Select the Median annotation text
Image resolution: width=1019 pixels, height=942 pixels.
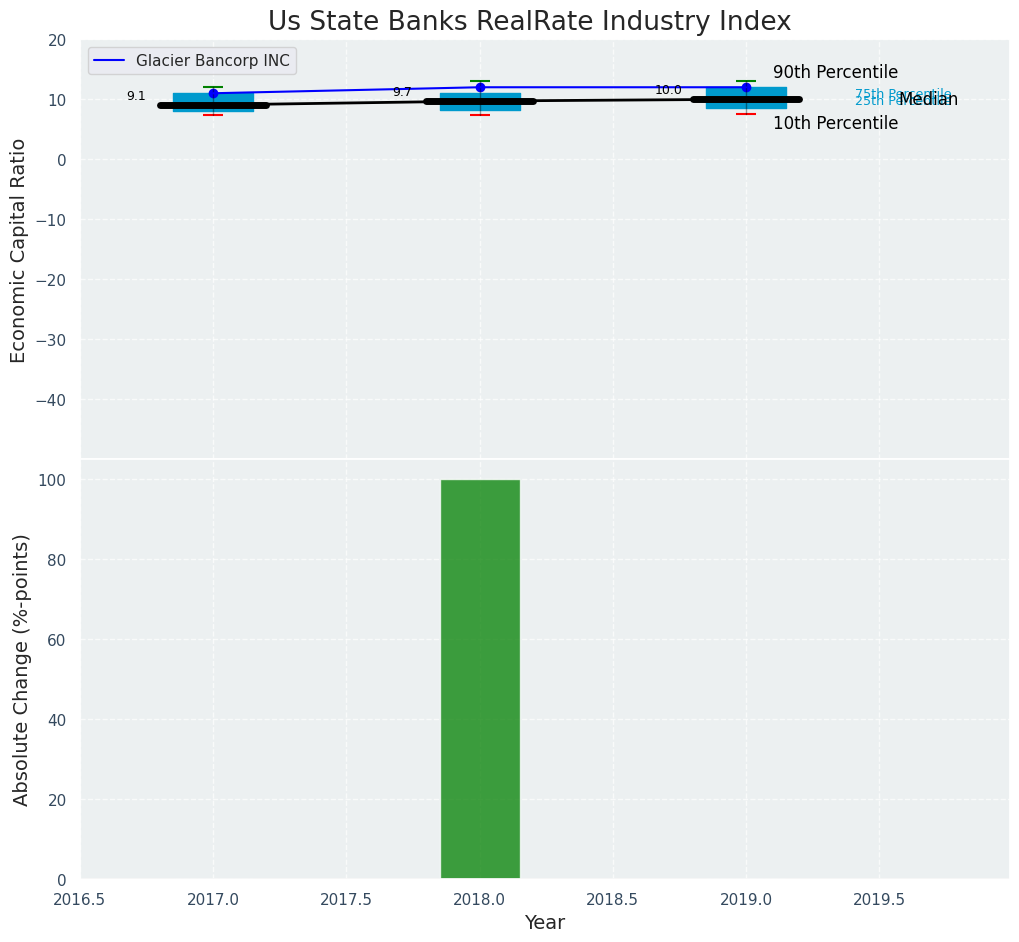point(928,100)
